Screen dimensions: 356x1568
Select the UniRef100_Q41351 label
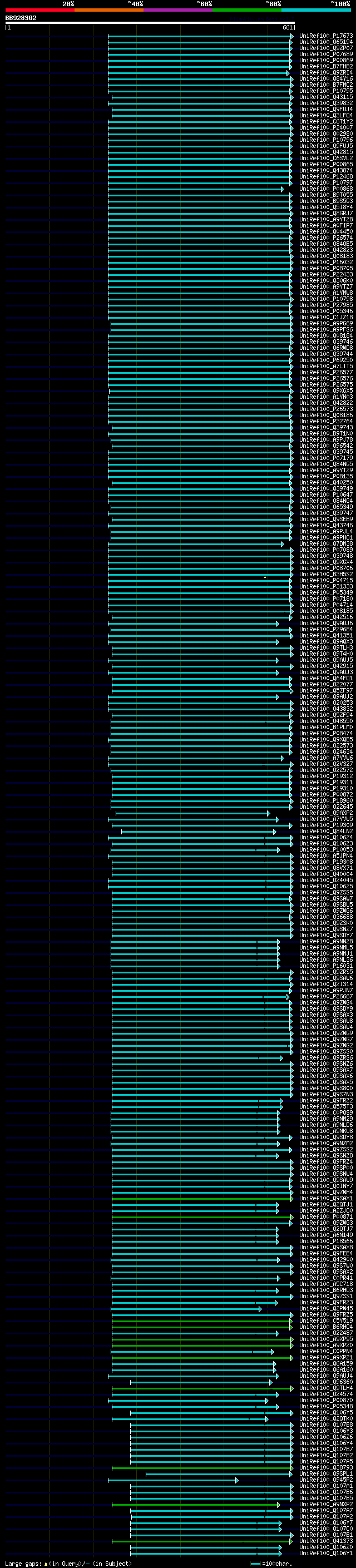click(x=326, y=635)
